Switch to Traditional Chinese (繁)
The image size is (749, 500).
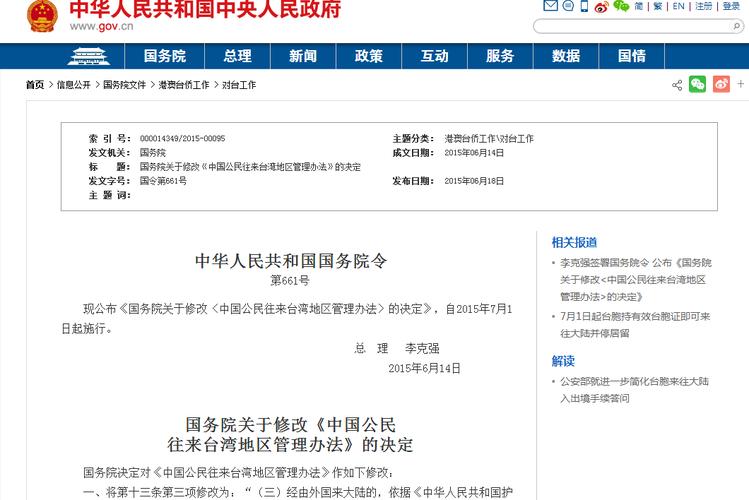pos(658,6)
